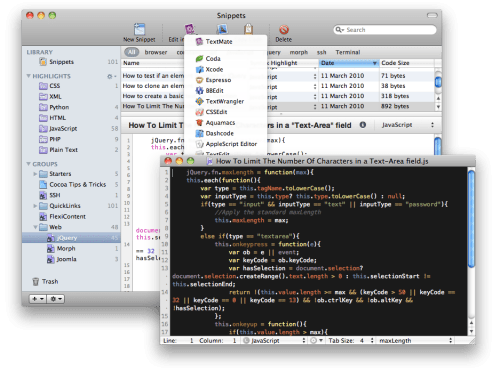Click the clipboard toolbar icon

[x=248, y=29]
